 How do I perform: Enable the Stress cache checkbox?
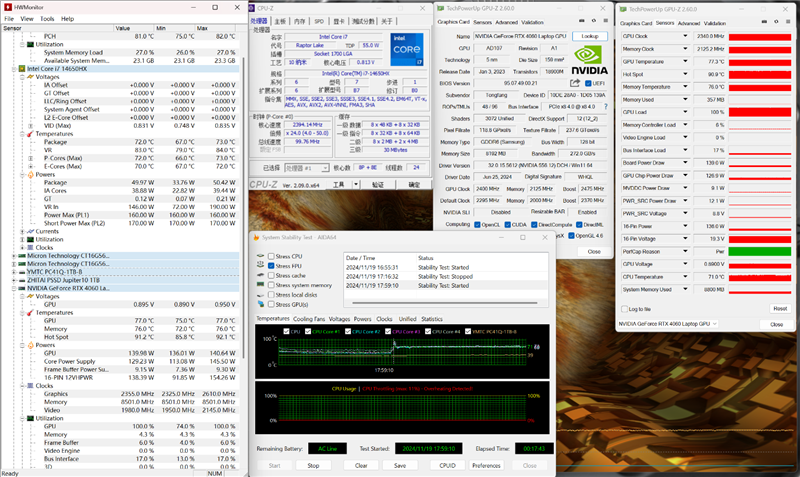pos(271,275)
